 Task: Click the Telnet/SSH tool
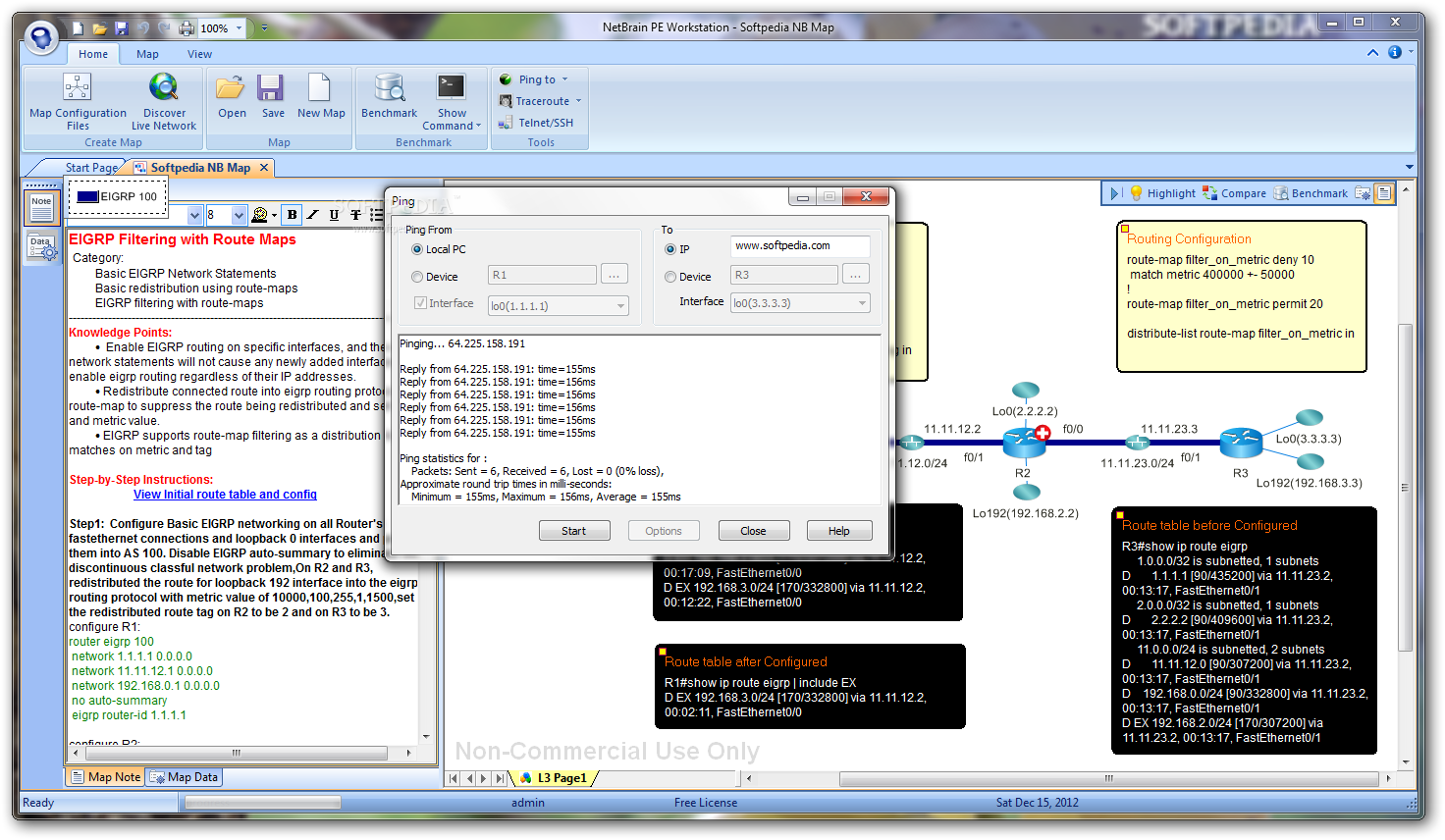(x=536, y=123)
